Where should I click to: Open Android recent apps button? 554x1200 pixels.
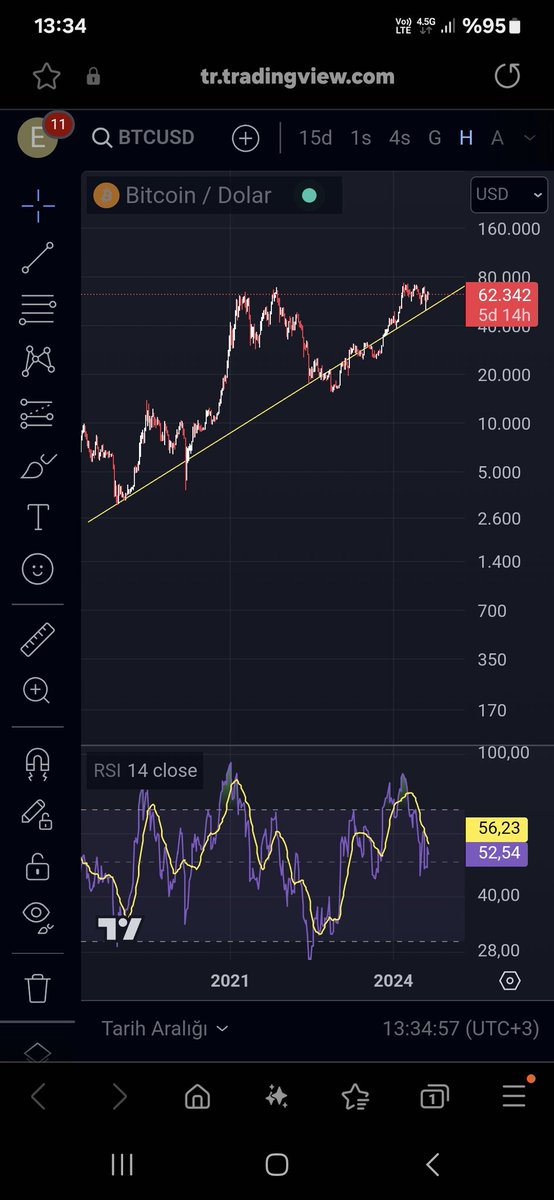pos(122,1164)
